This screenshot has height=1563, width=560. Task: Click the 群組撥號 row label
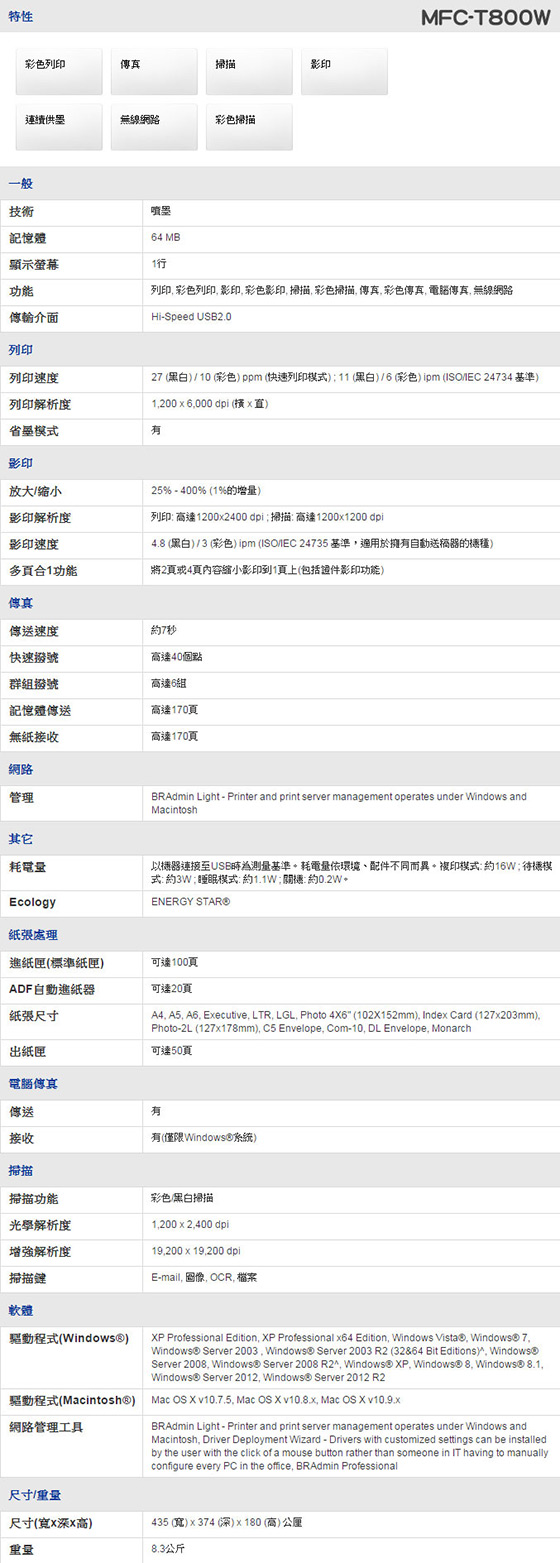pos(33,684)
